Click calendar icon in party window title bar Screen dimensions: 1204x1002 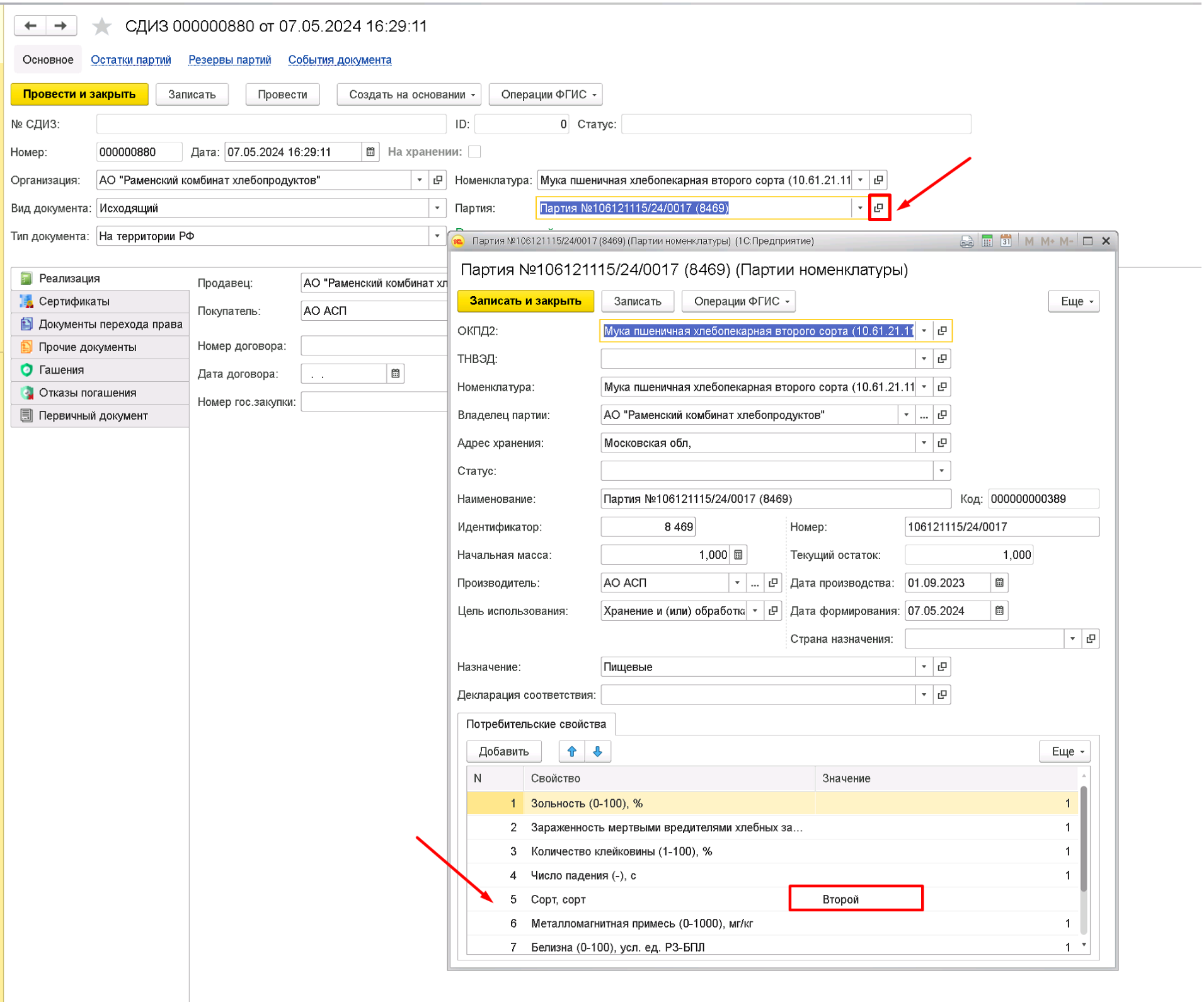[x=1006, y=241]
